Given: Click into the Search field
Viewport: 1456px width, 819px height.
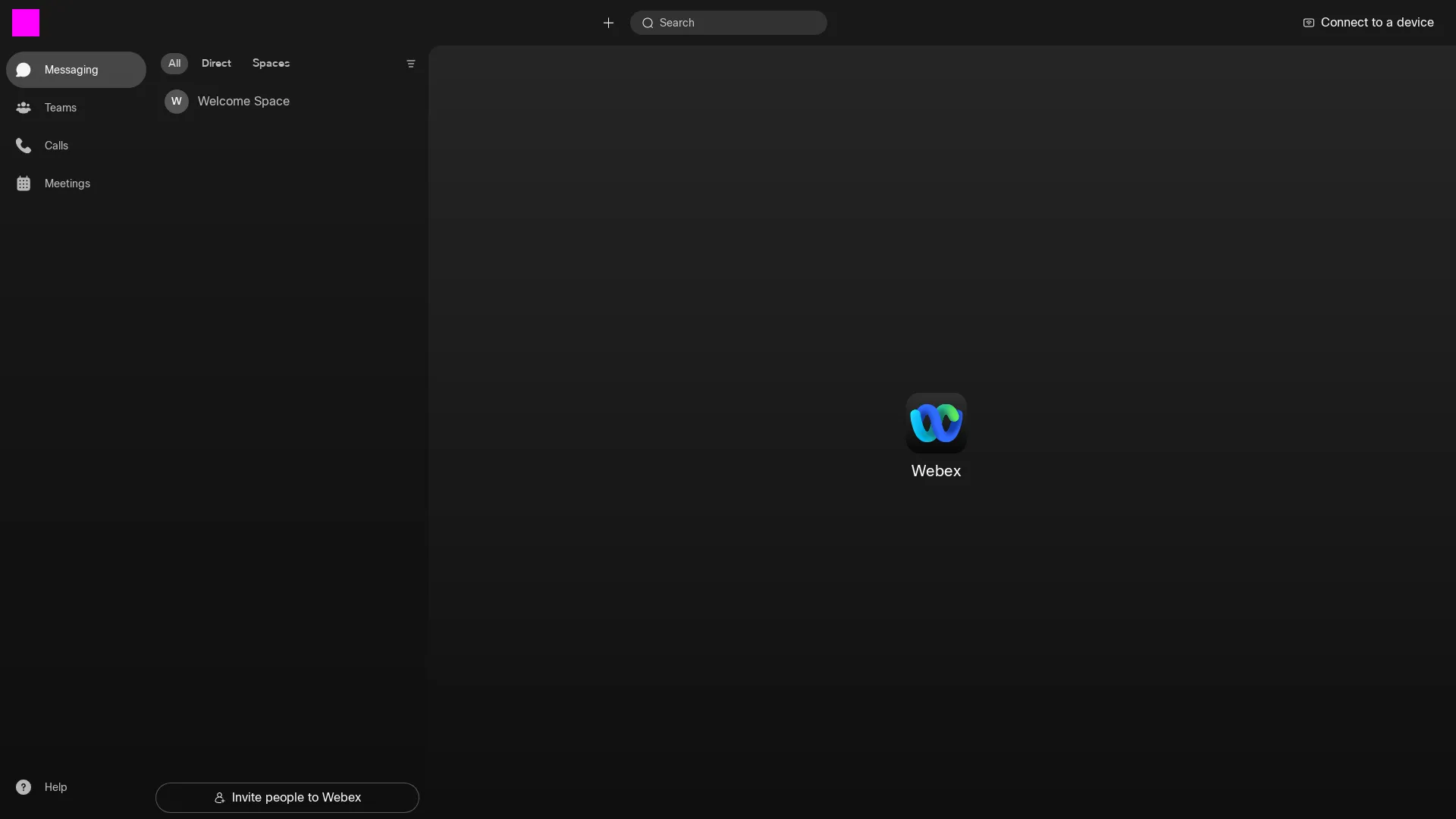Looking at the screenshot, I should pyautogui.click(x=728, y=23).
